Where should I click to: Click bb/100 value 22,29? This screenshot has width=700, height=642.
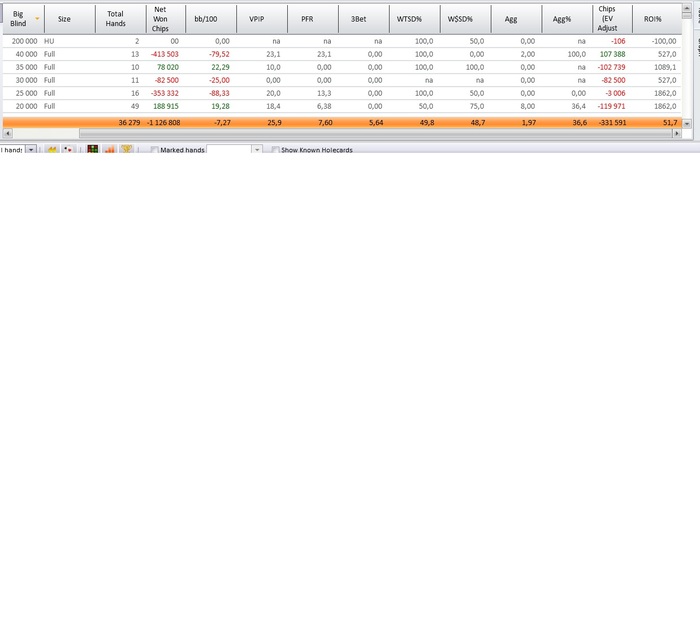[221, 67]
